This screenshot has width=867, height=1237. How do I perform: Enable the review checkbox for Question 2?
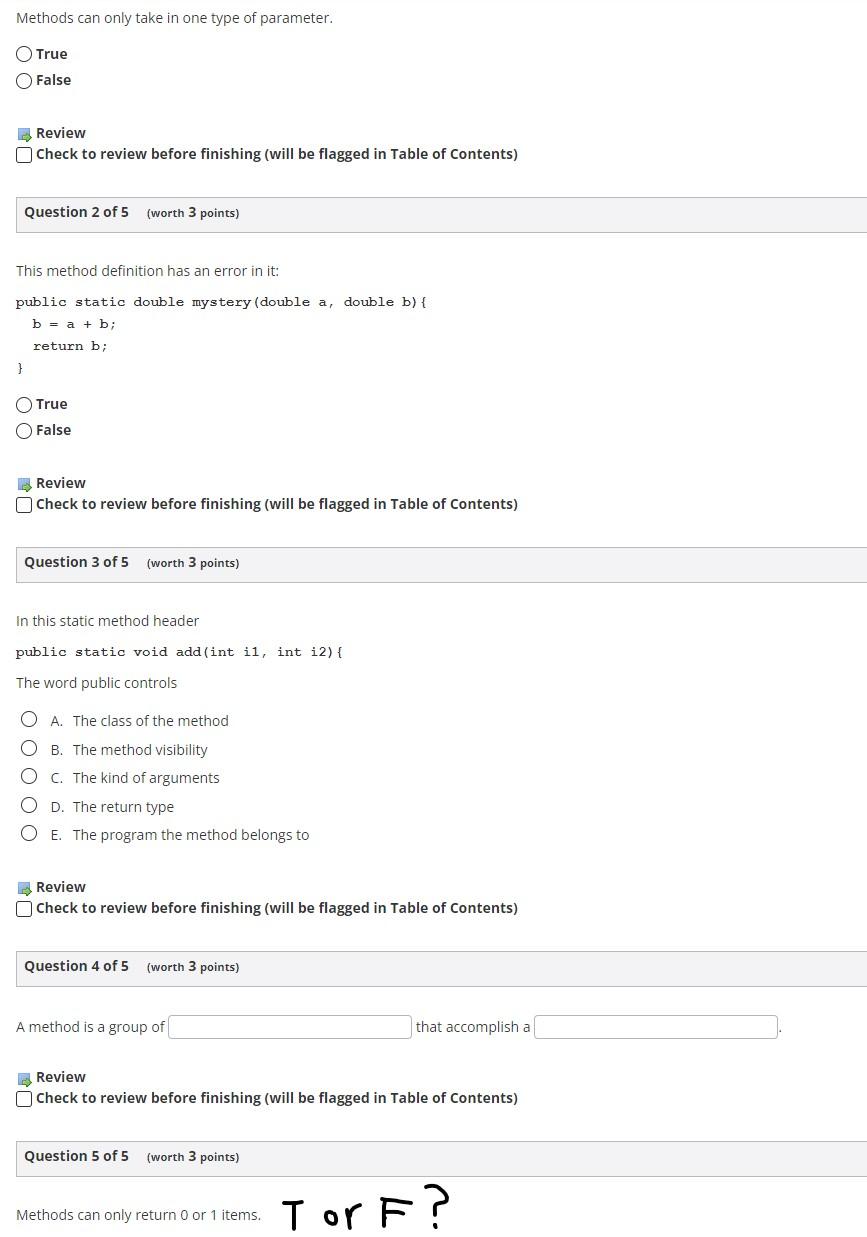23,504
